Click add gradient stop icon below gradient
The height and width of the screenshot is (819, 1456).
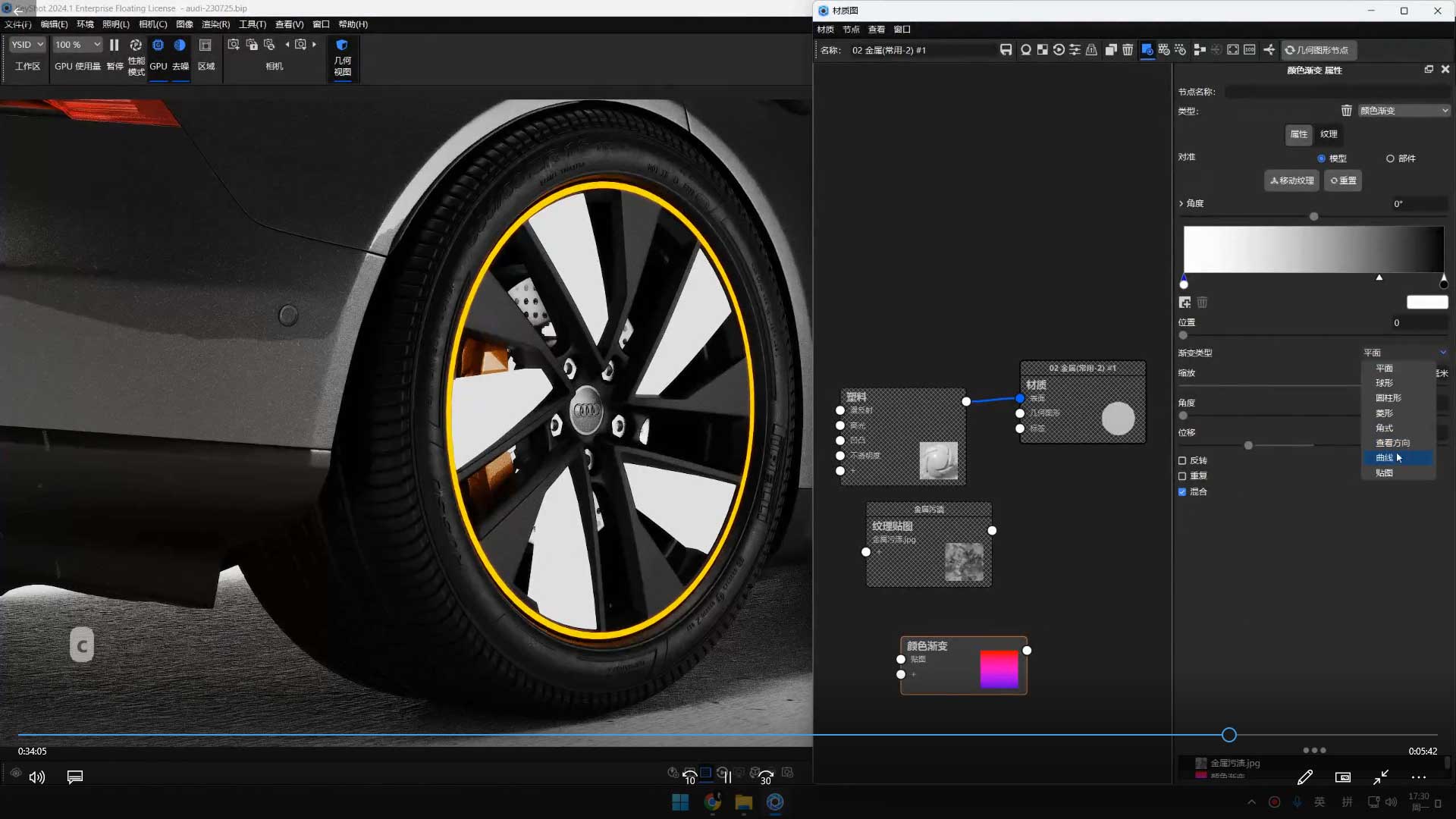coord(1185,303)
